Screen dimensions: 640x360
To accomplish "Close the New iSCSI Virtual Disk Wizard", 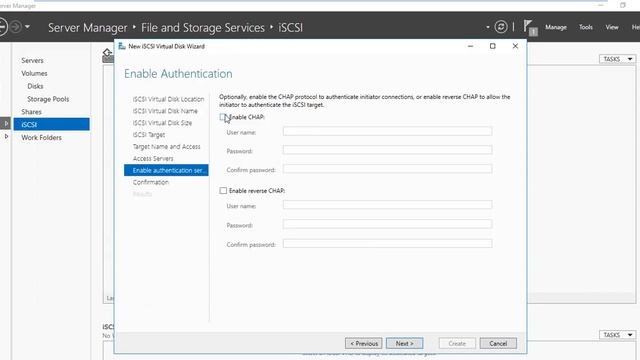I will pos(515,46).
